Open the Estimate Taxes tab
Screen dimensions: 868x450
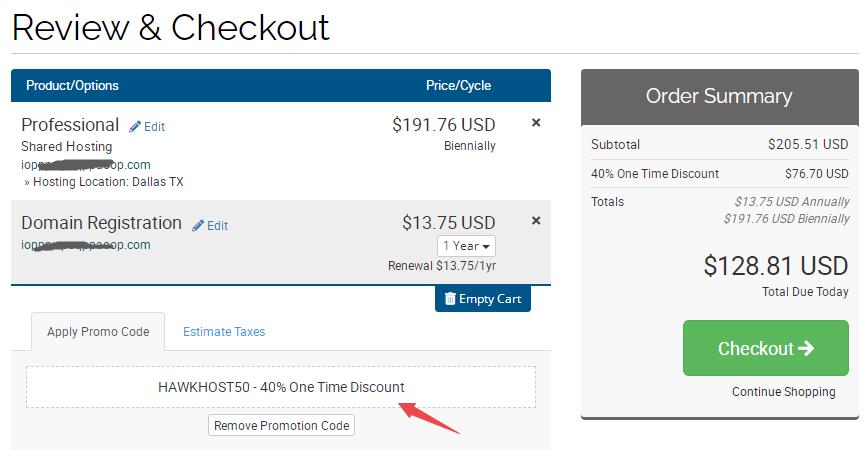pos(224,331)
